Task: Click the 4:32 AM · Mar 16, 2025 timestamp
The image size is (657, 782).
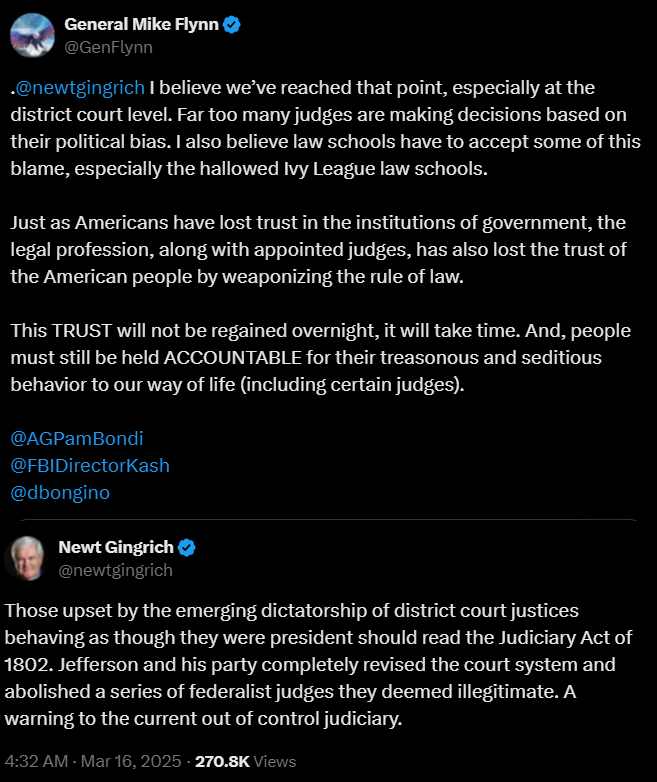Action: pos(93,762)
